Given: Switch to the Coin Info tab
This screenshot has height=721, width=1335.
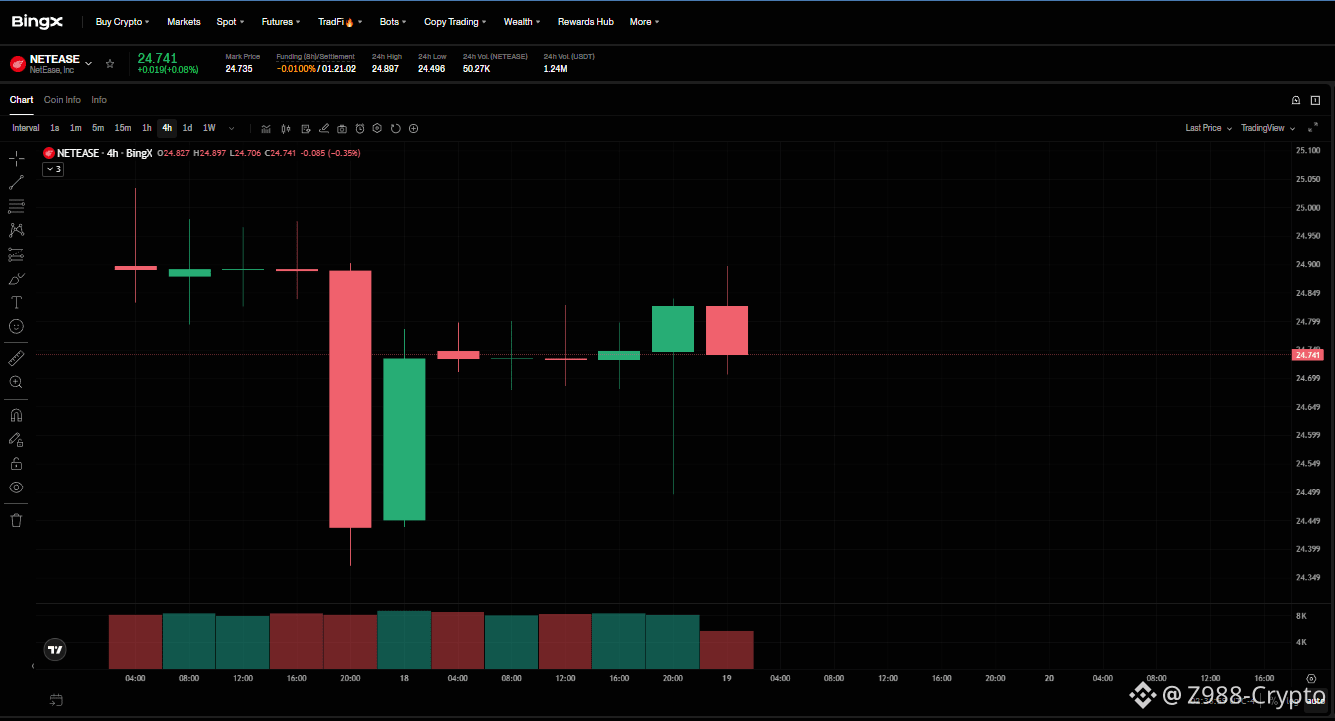Looking at the screenshot, I should [x=62, y=100].
